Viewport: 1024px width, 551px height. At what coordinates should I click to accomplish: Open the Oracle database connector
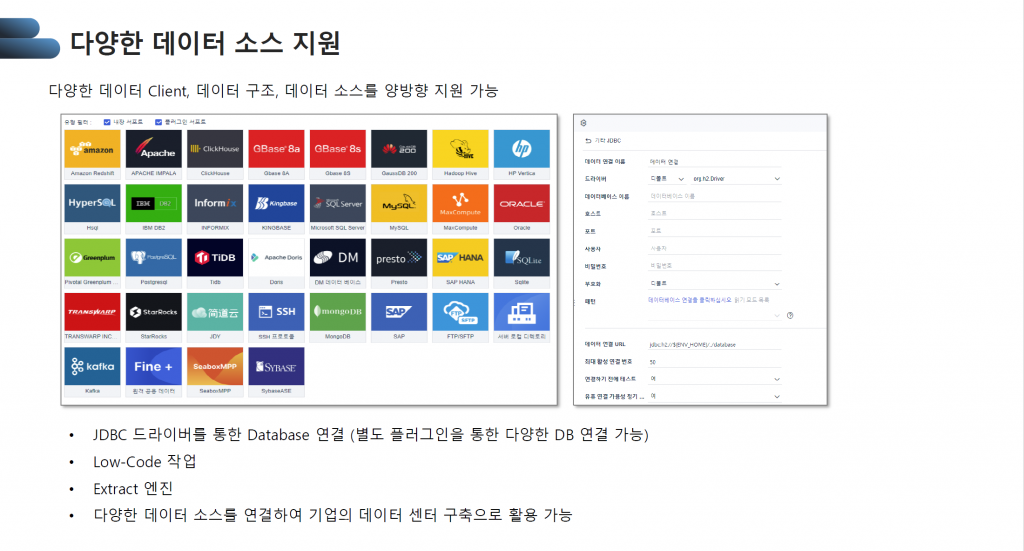click(521, 203)
